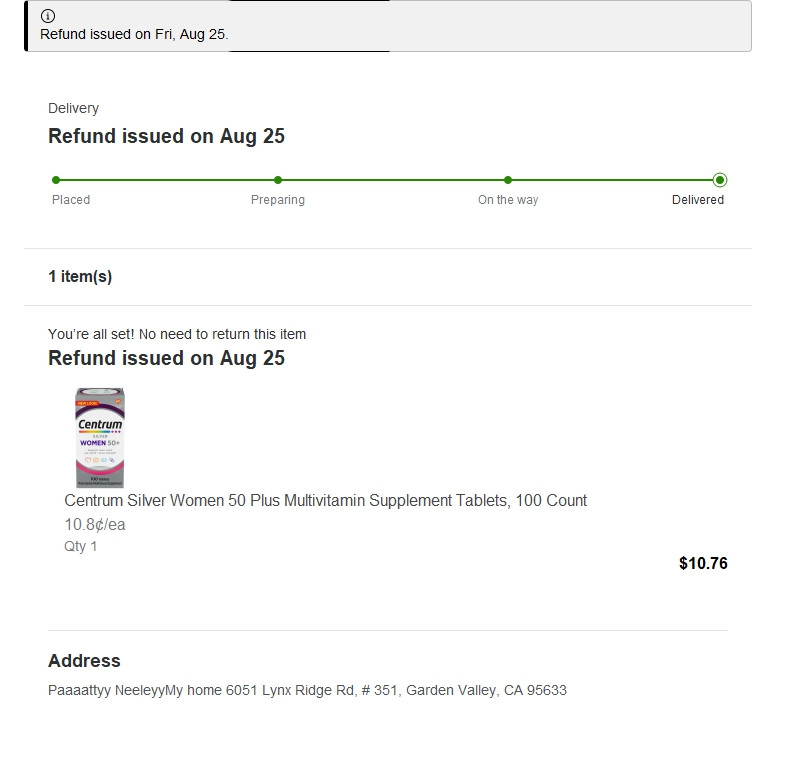Click the 10.8¢/ea unit price text

95,524
